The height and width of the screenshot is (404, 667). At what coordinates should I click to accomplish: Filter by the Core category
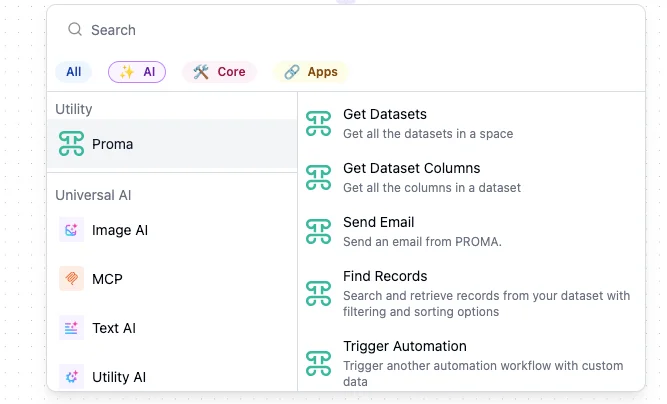coord(219,72)
